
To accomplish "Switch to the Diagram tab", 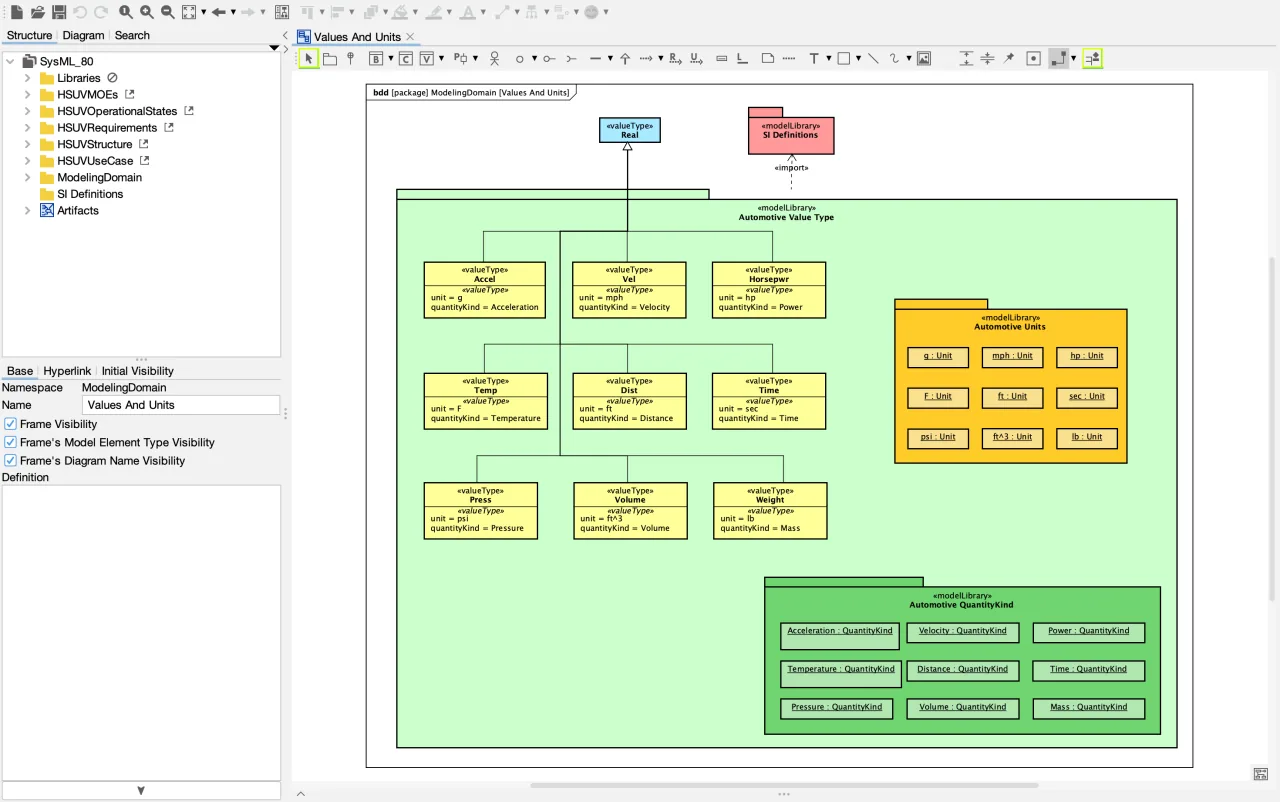I will 83,35.
